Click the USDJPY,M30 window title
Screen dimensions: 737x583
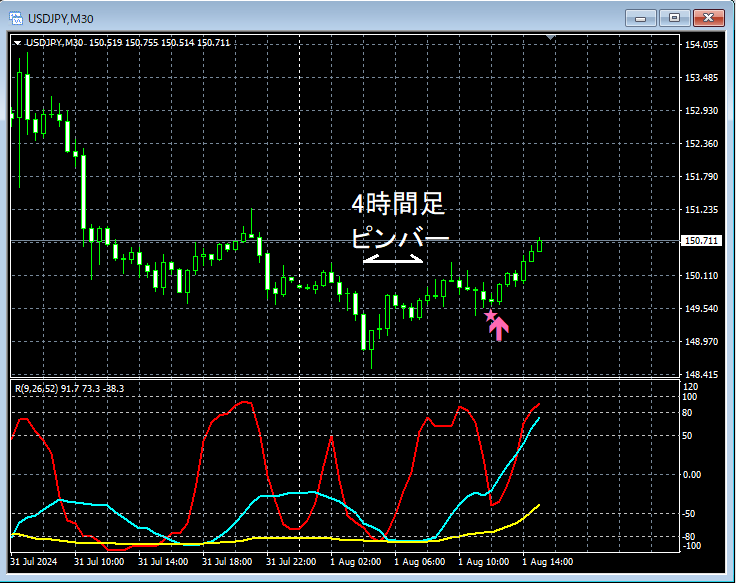click(61, 19)
